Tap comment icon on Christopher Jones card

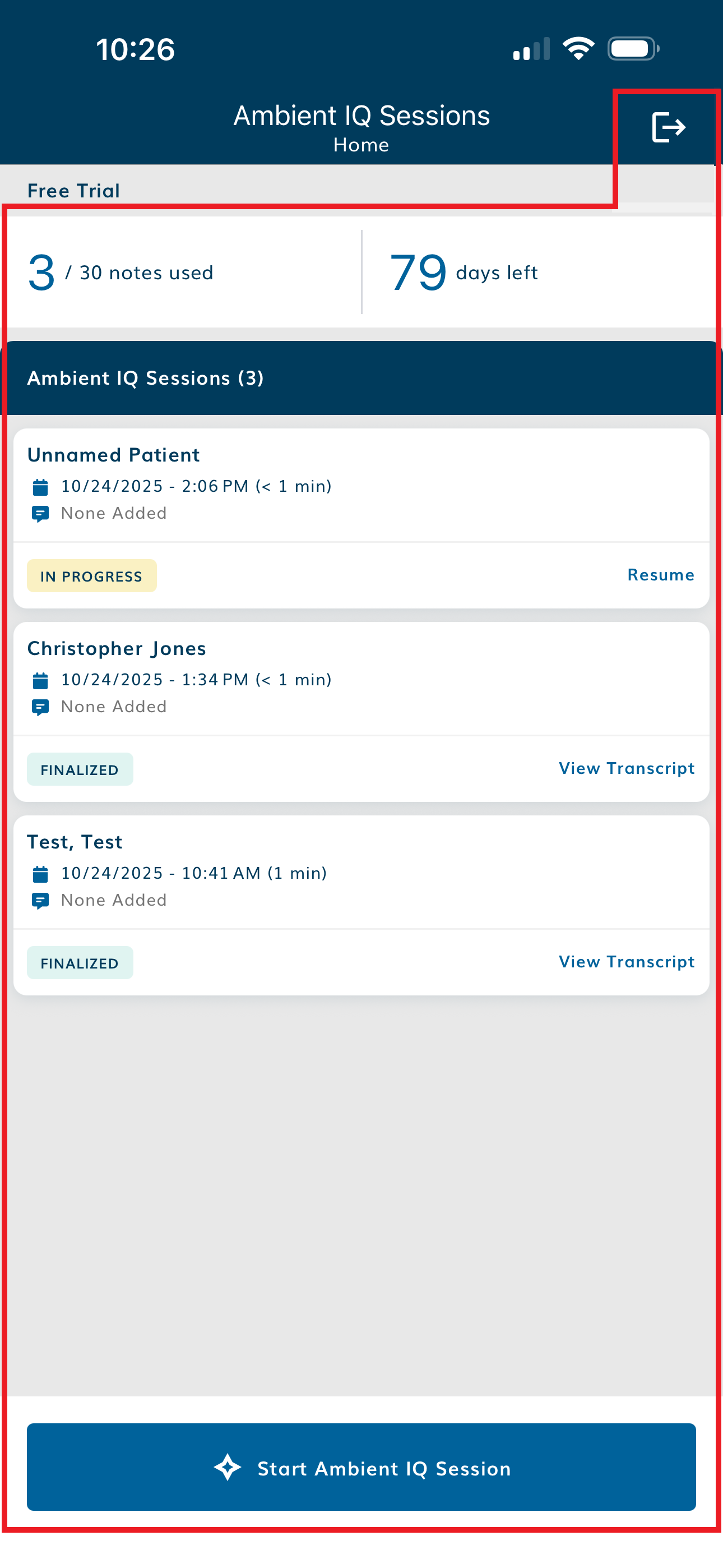pyautogui.click(x=40, y=707)
